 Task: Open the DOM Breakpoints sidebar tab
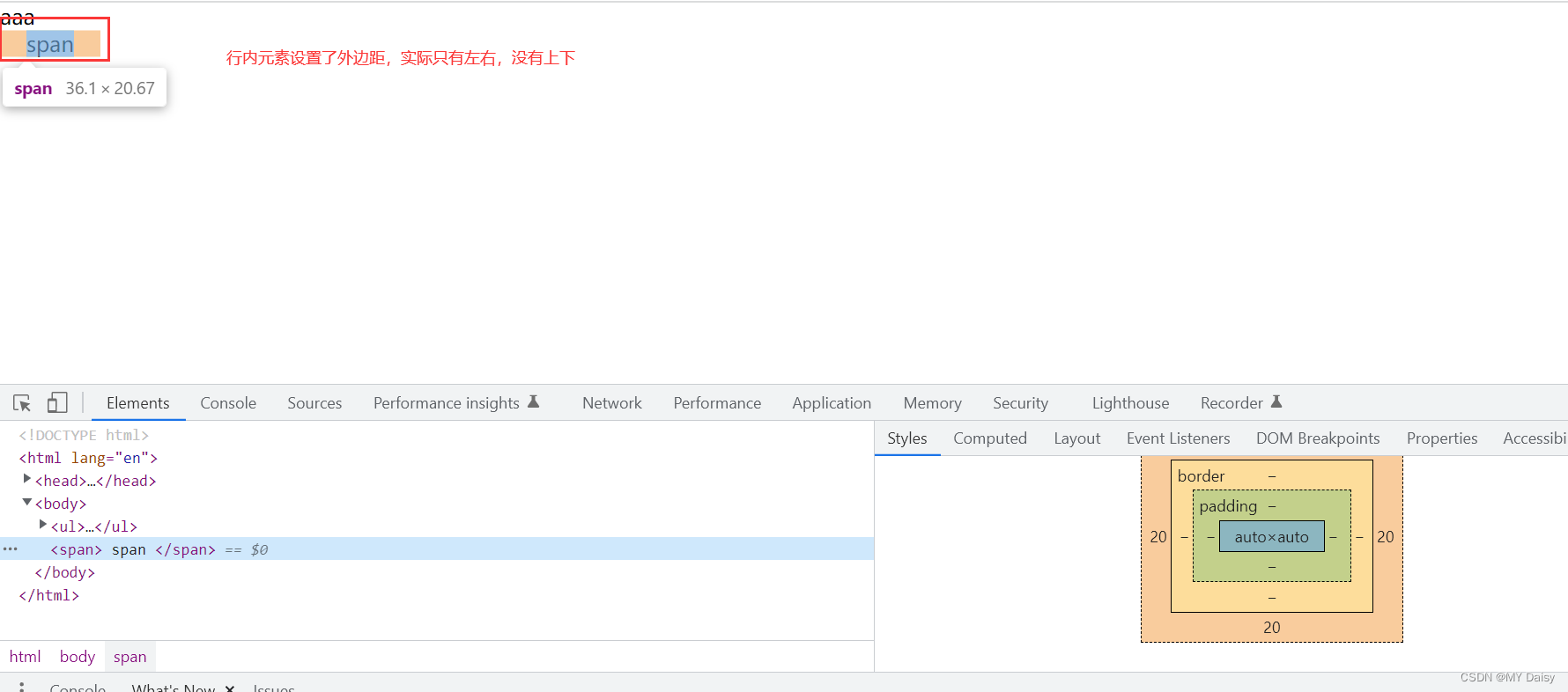pyautogui.click(x=1318, y=438)
